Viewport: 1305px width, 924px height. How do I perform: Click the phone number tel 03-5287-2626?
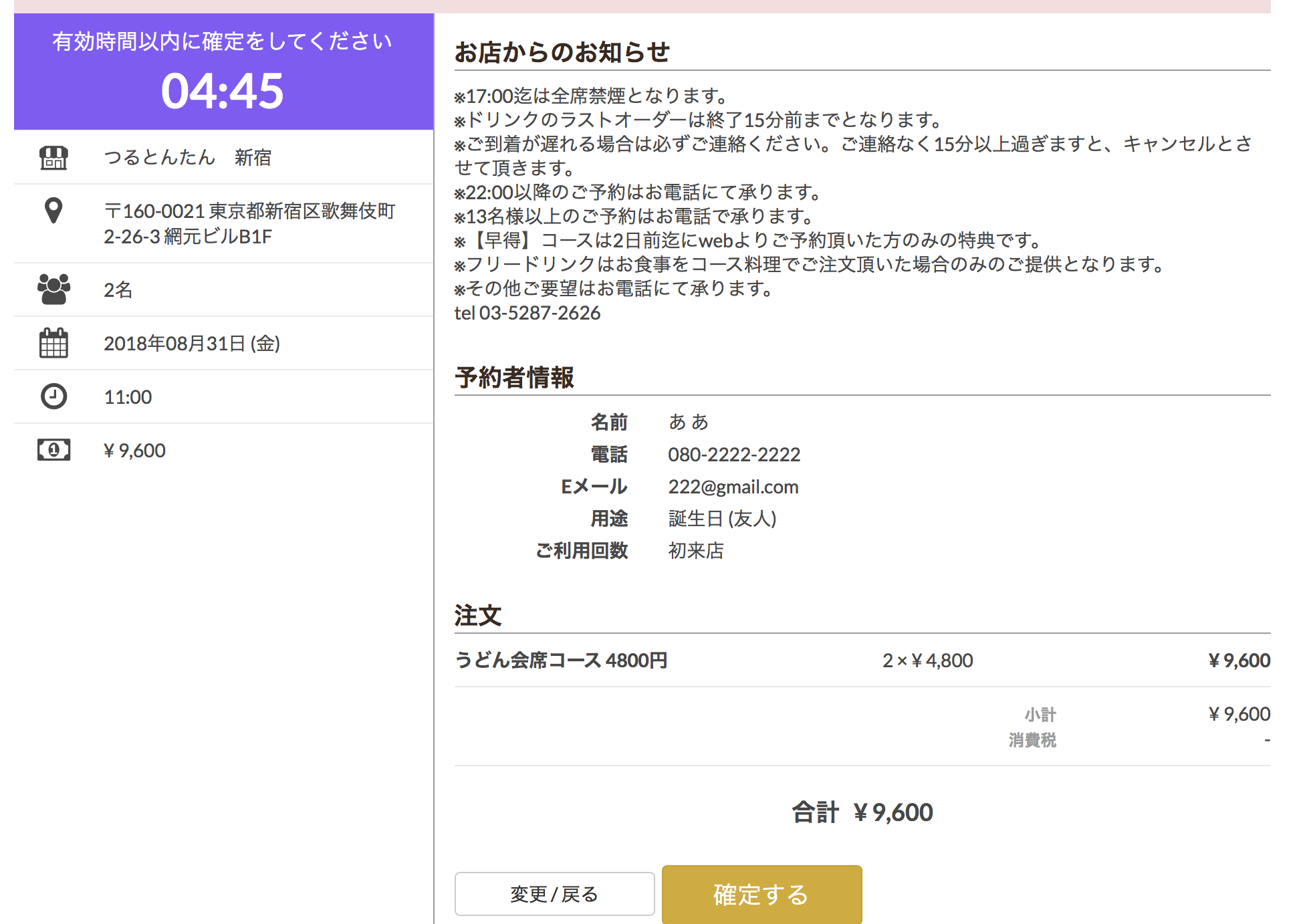527,312
